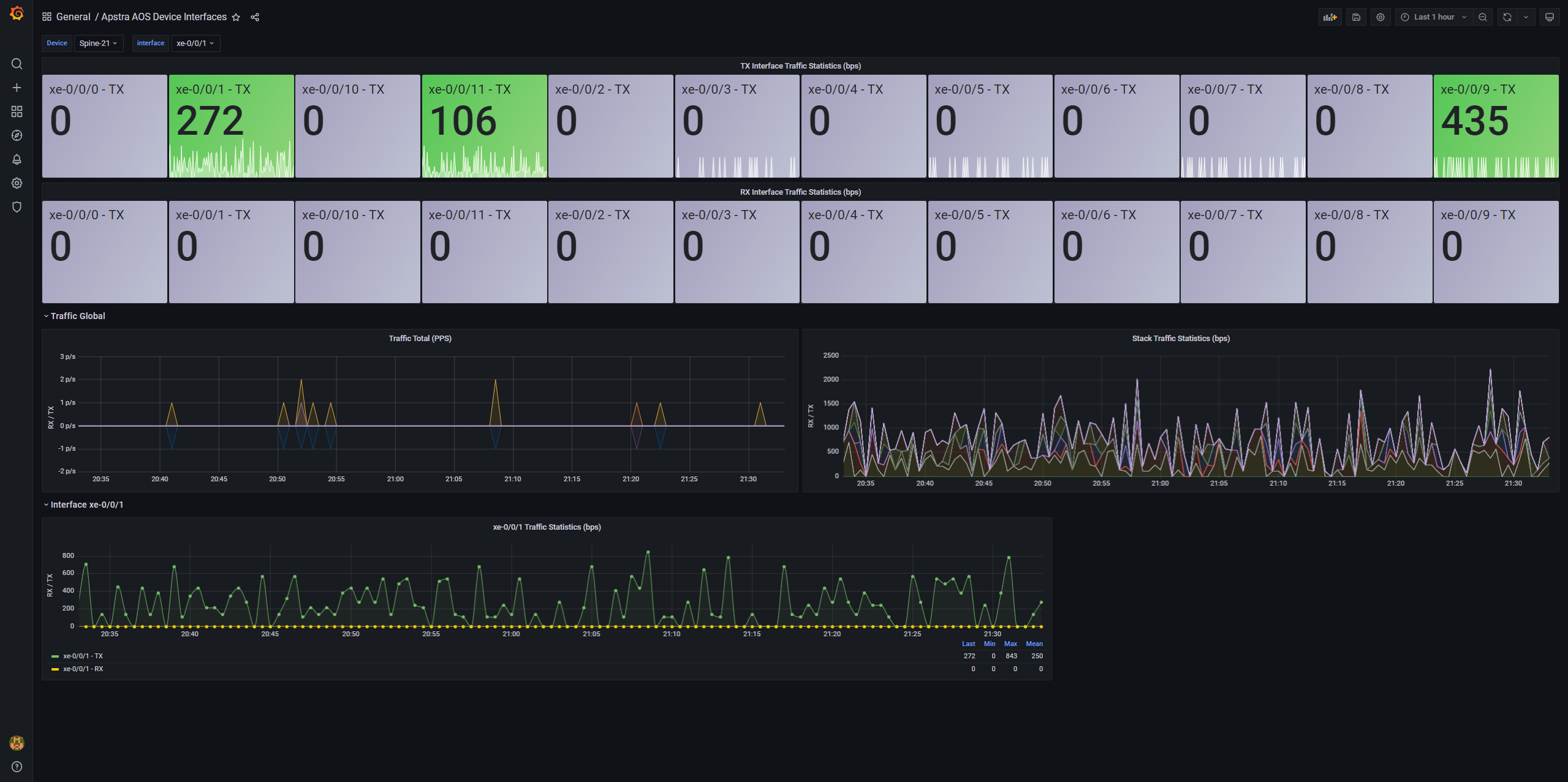This screenshot has width=1568, height=782.
Task: Click the Add panel icon
Action: 1330,17
